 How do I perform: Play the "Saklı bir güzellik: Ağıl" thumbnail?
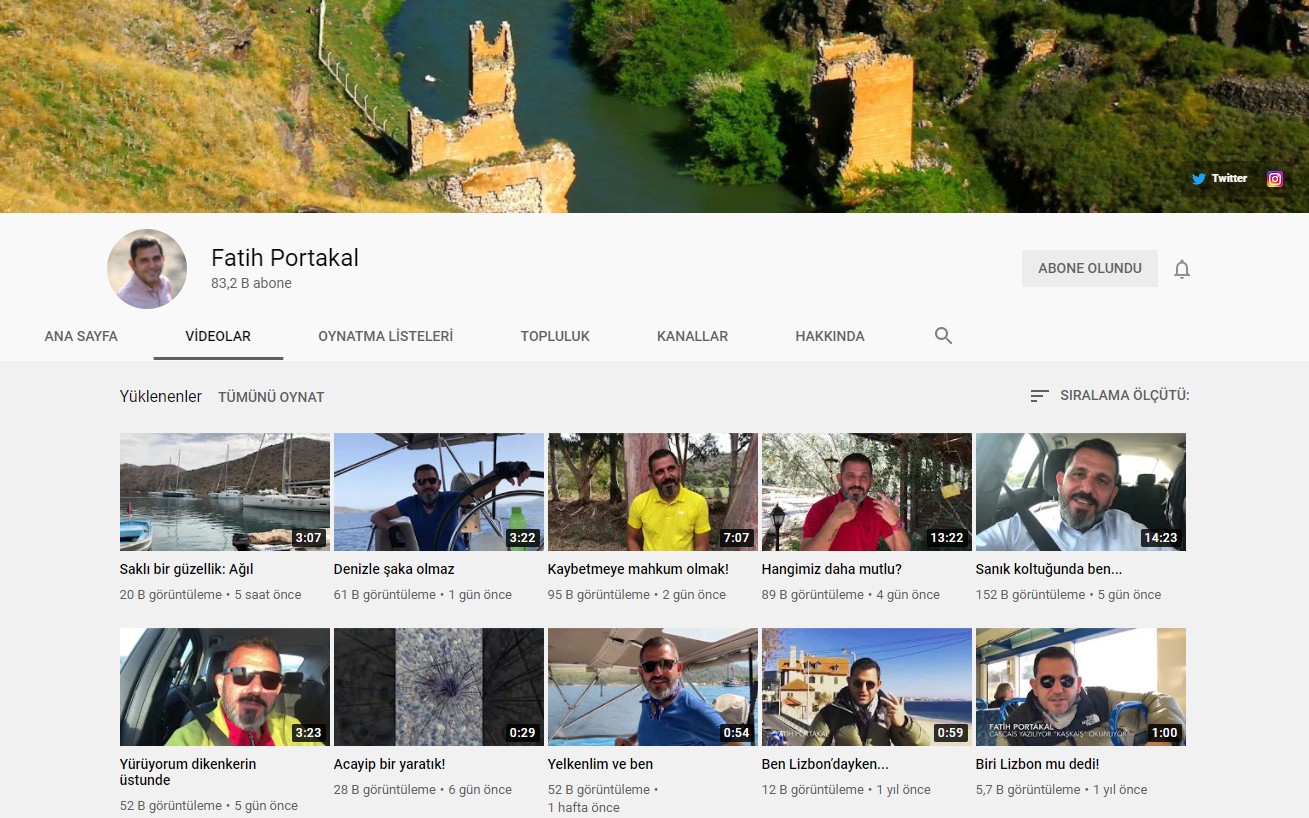[225, 492]
